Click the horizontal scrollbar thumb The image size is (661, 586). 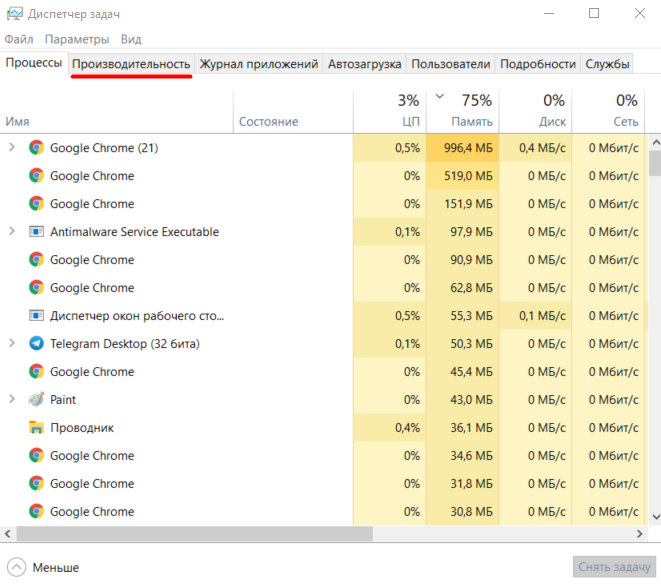coord(195,534)
